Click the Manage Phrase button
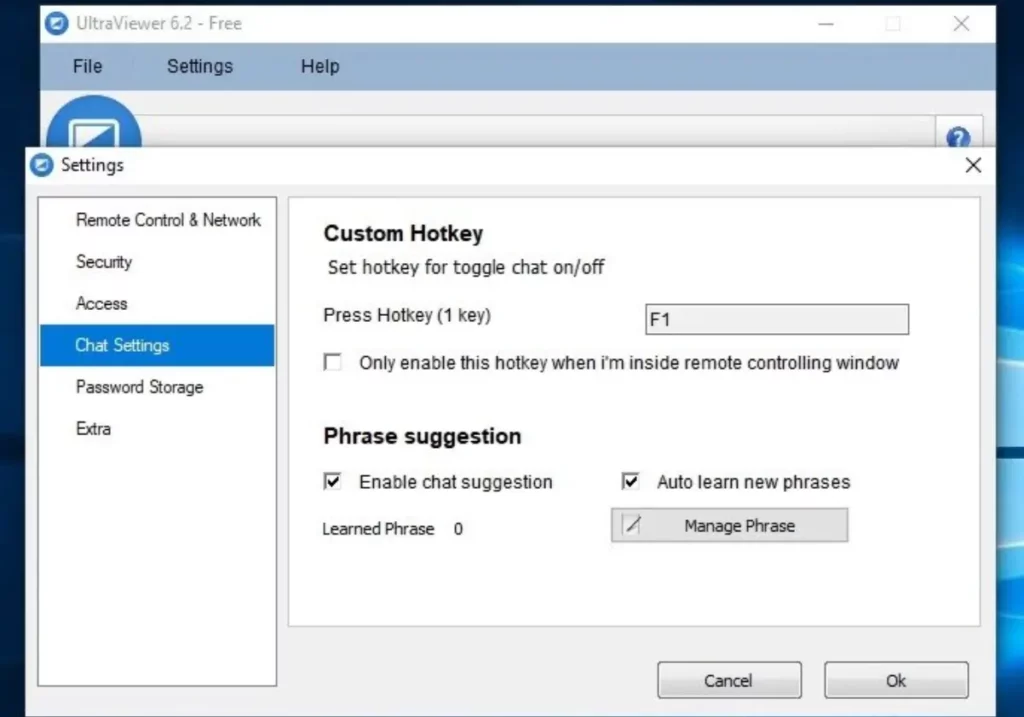 [729, 525]
